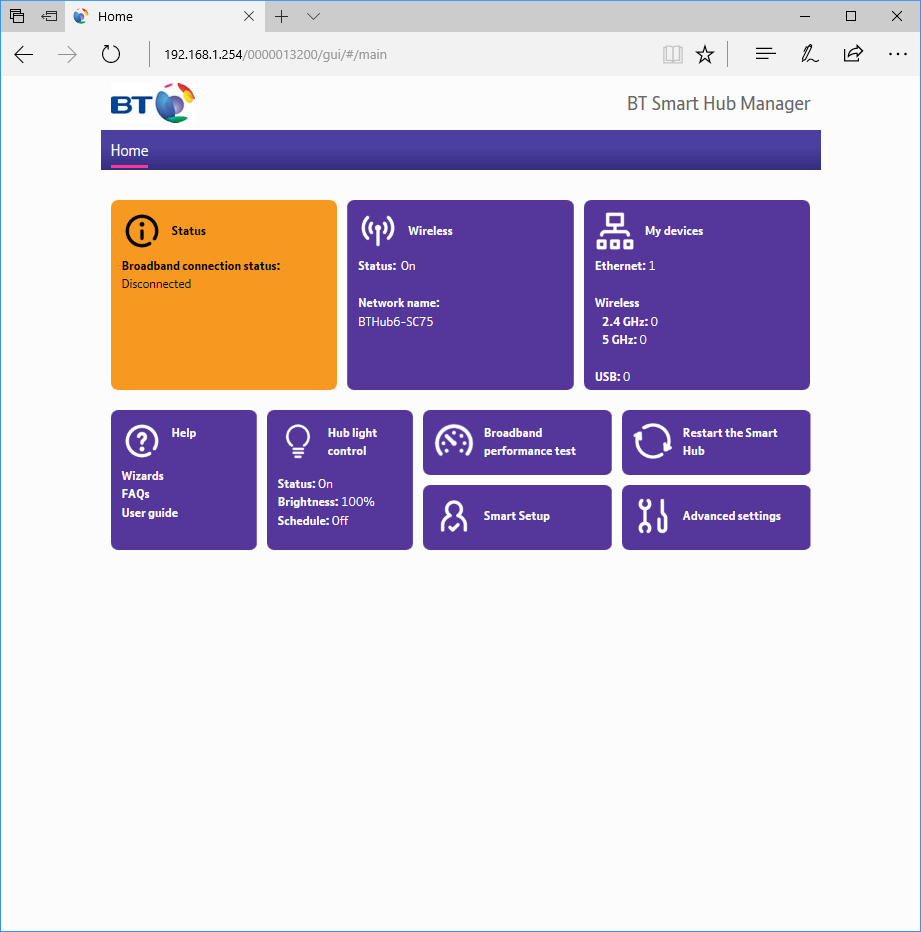921x932 pixels.
Task: Open a new browser tab
Action: (281, 17)
